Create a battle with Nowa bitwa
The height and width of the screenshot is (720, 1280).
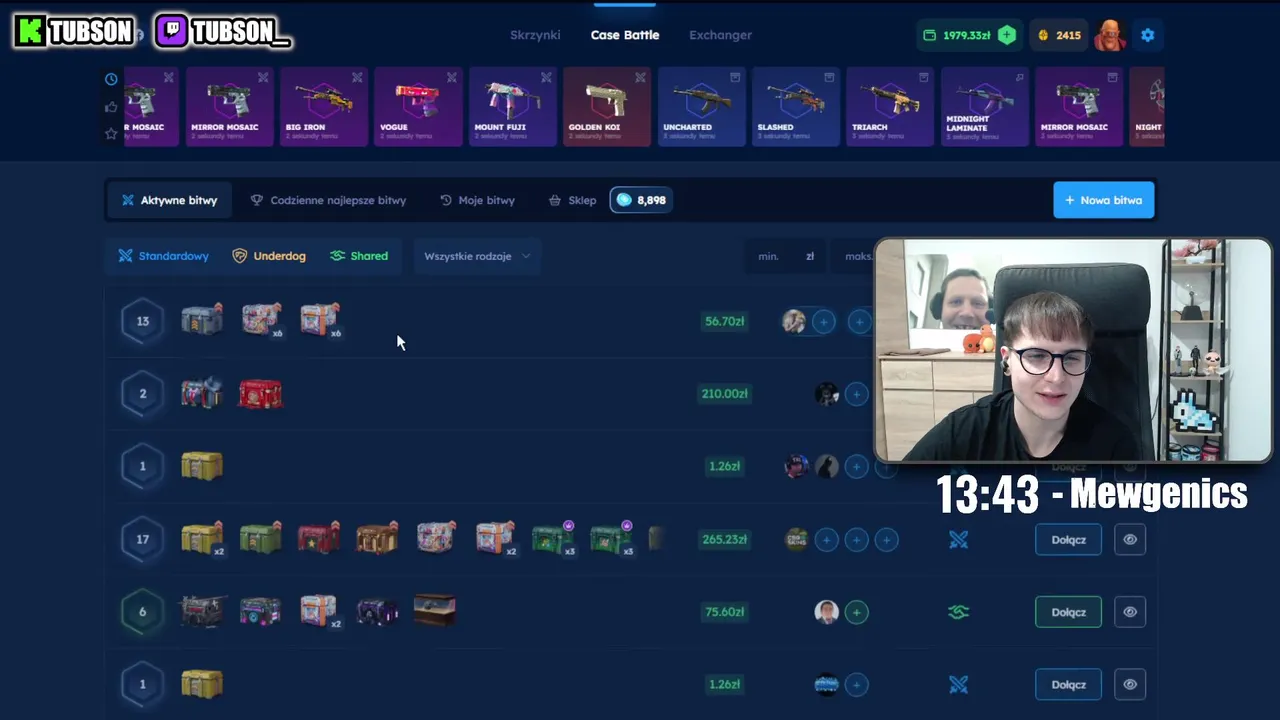coord(1104,200)
